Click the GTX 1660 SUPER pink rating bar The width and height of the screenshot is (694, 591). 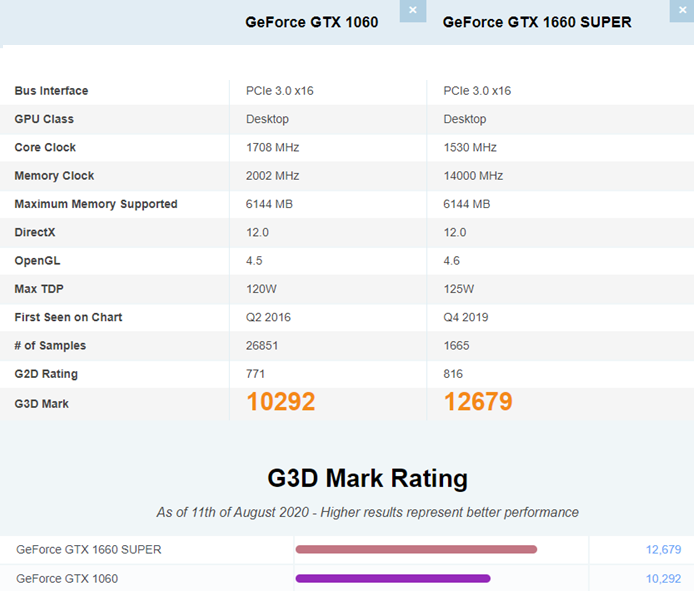coord(416,549)
